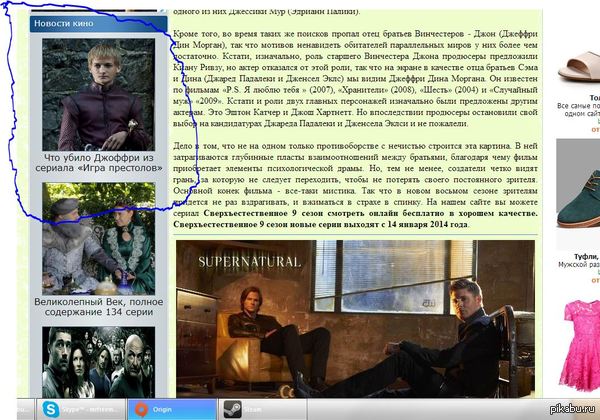Screen dimensions: 600x420
Task: Open the Joffrey Game of Thrones thumbnail
Action: click(99, 94)
